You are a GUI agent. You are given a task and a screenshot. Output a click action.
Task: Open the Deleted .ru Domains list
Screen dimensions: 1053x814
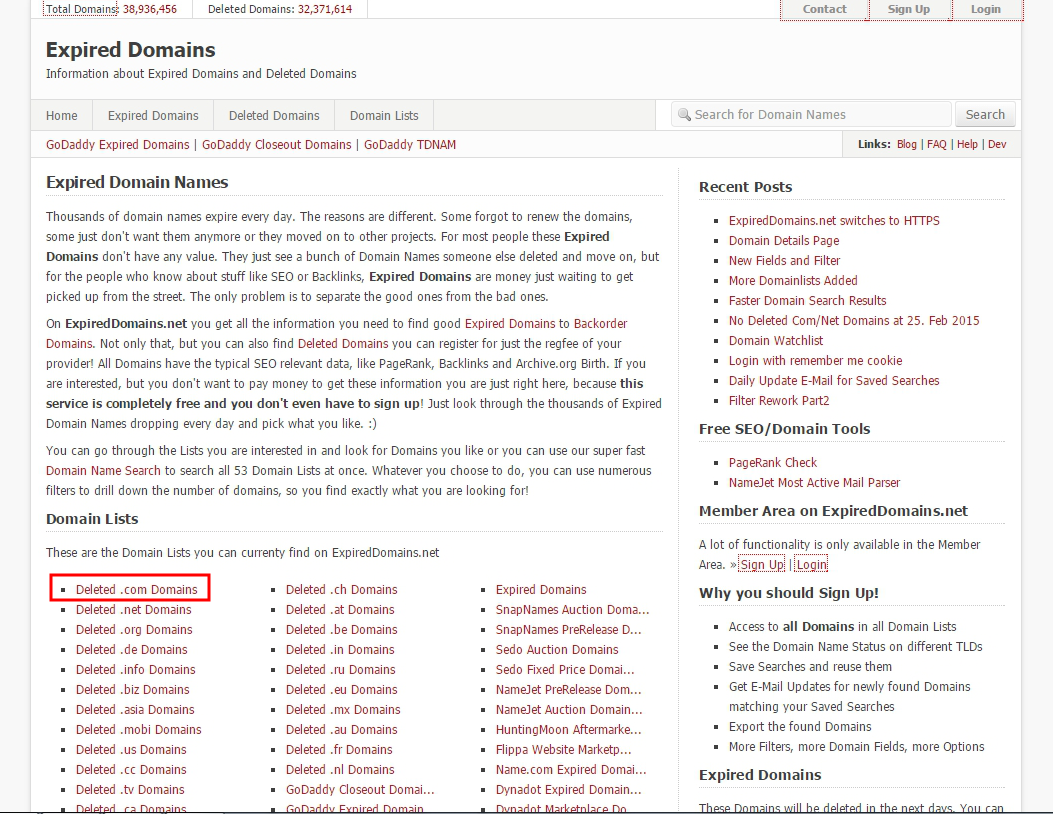pyautogui.click(x=340, y=669)
